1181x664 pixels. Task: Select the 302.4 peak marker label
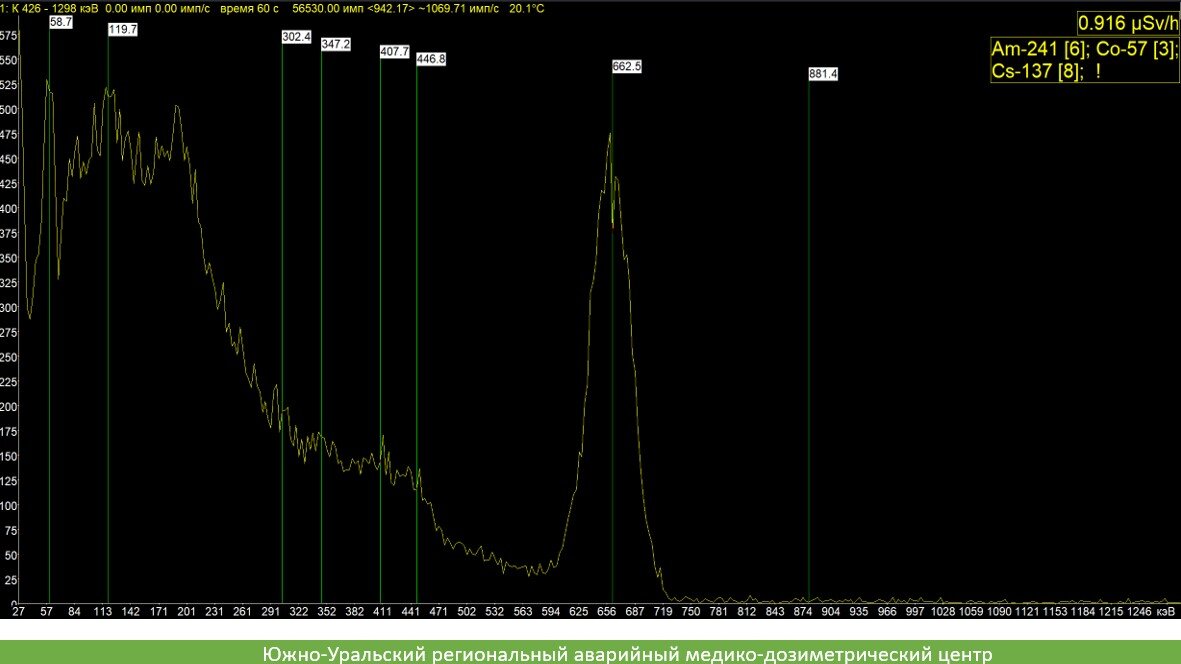pyautogui.click(x=297, y=37)
